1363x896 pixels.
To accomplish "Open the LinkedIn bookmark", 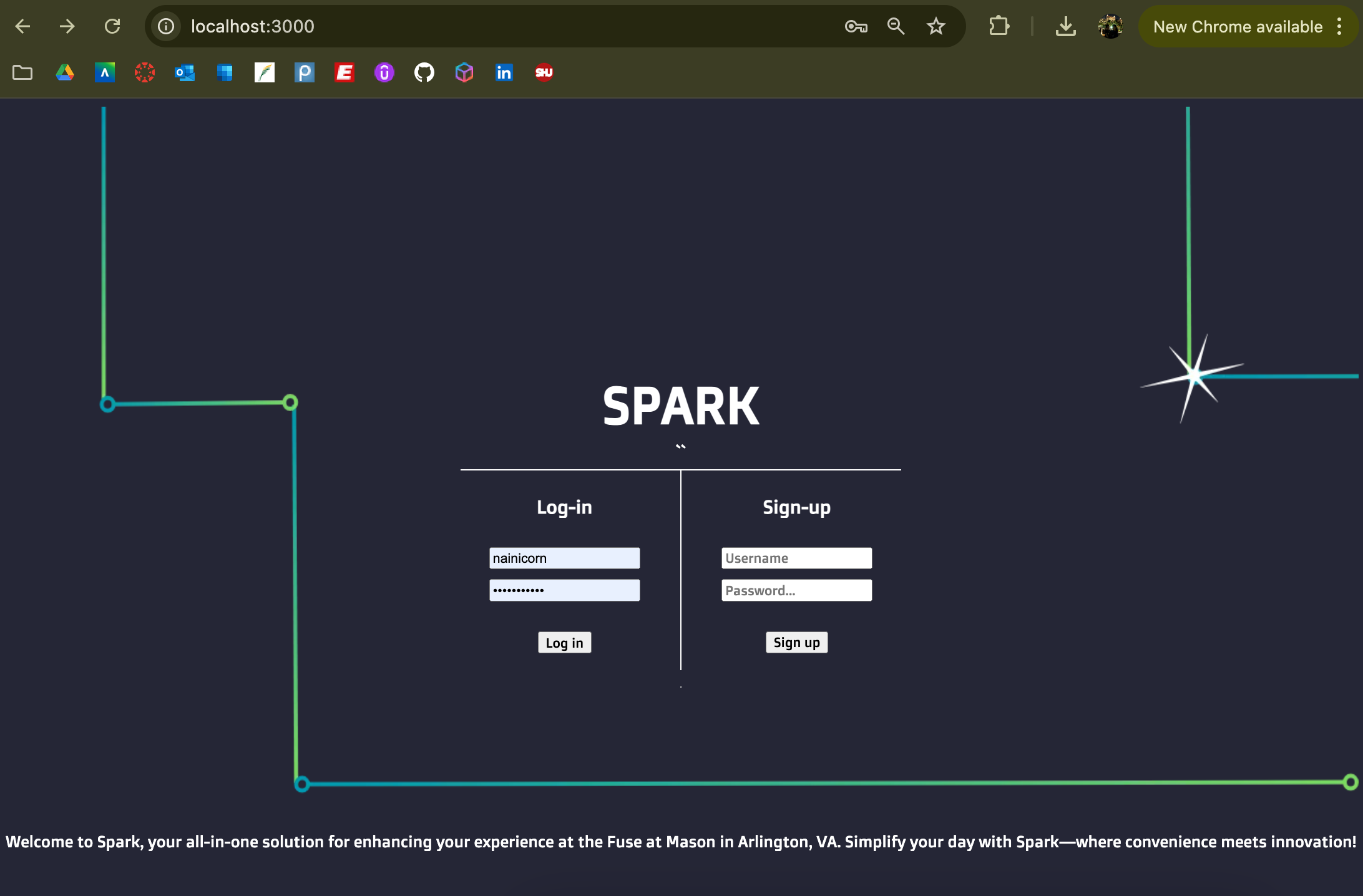I will click(x=504, y=73).
